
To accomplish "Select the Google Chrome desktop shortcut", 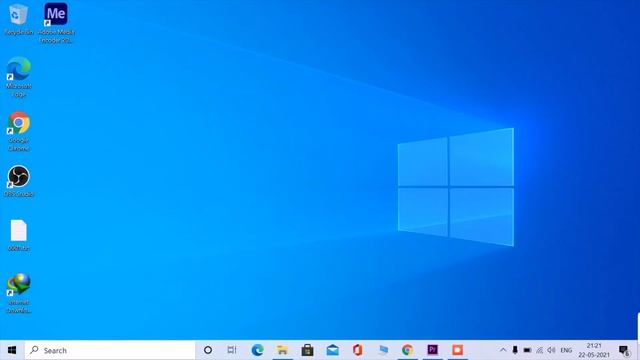I will coord(18,131).
